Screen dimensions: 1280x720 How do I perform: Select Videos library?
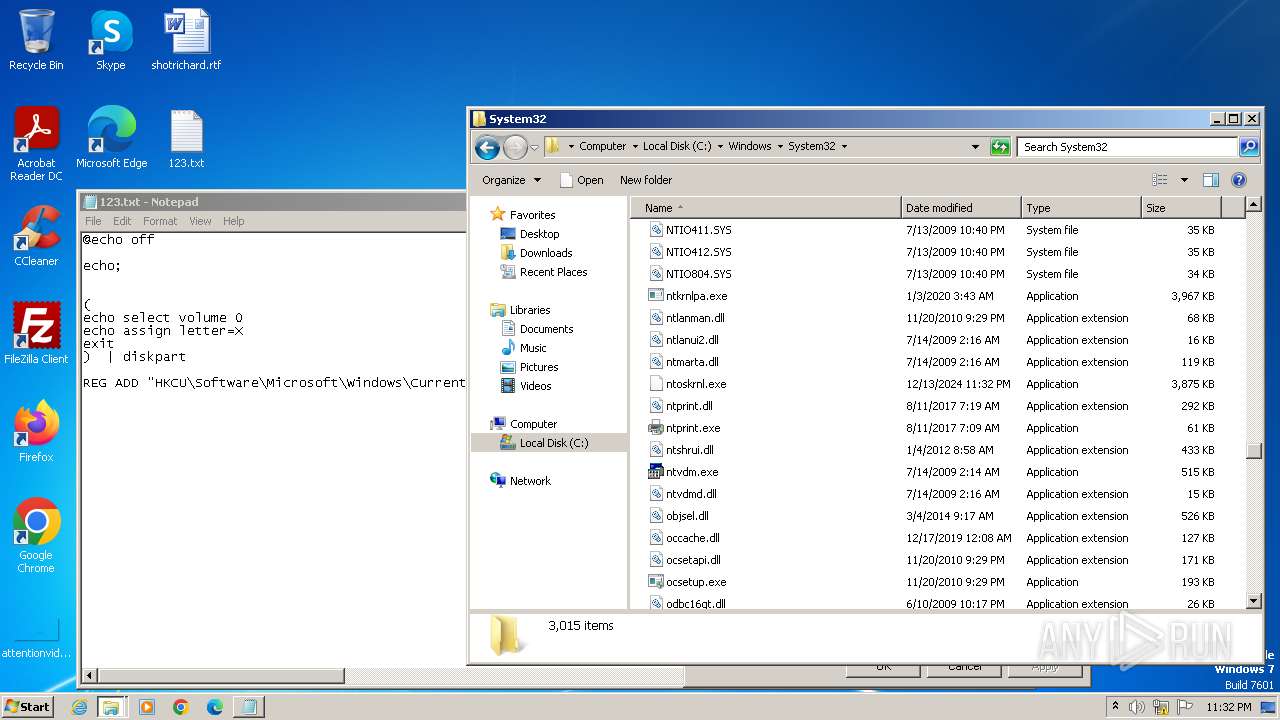(535, 386)
